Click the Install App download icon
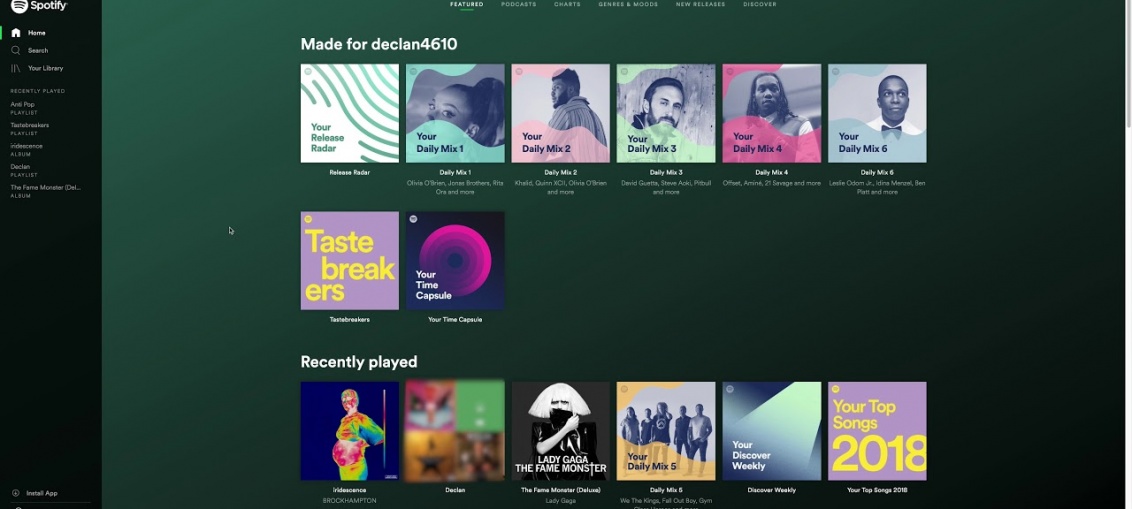Image resolution: width=1132 pixels, height=509 pixels. [x=16, y=493]
